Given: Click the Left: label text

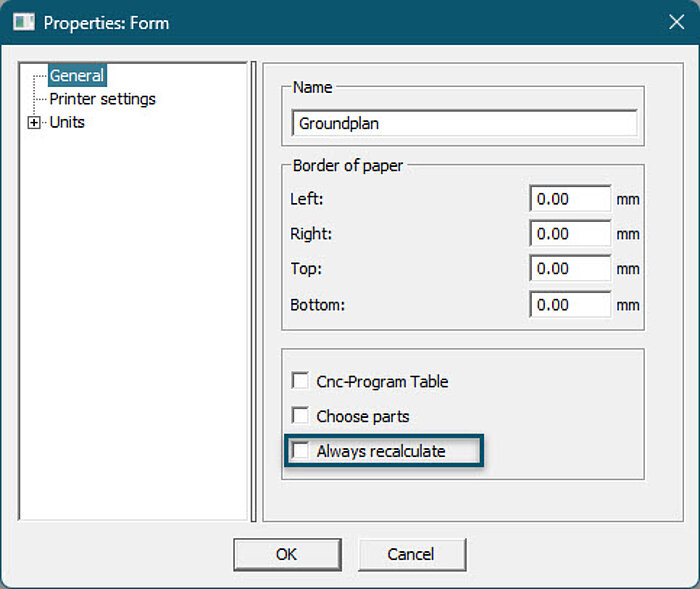Looking at the screenshot, I should (306, 199).
